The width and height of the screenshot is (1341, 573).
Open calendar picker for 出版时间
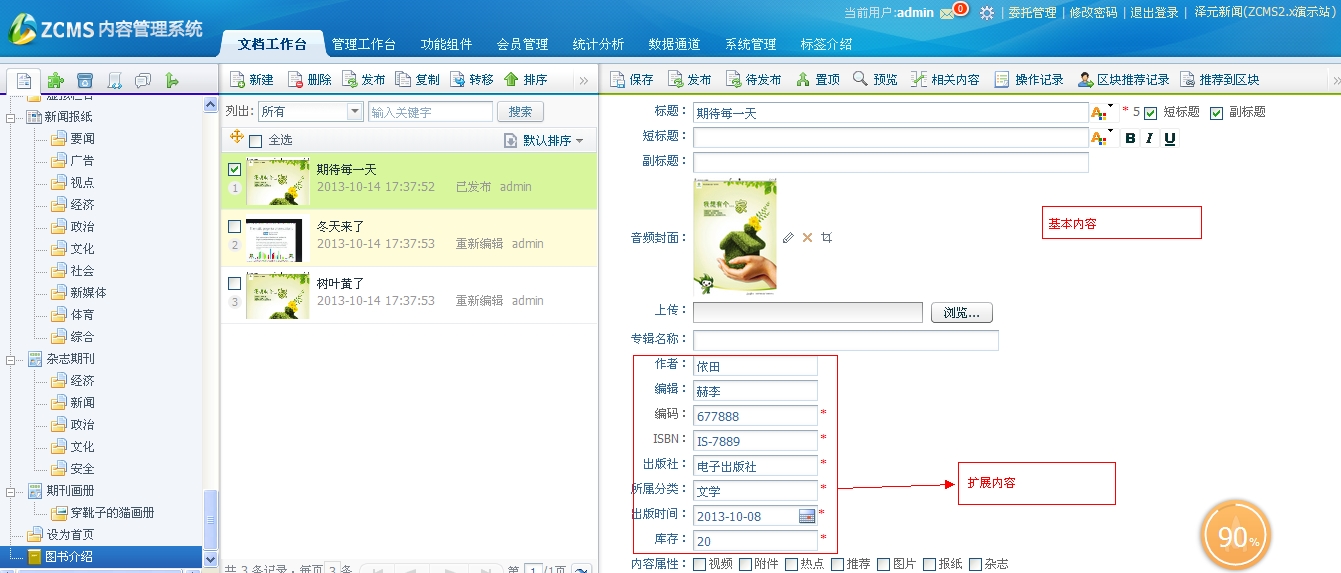tap(807, 516)
